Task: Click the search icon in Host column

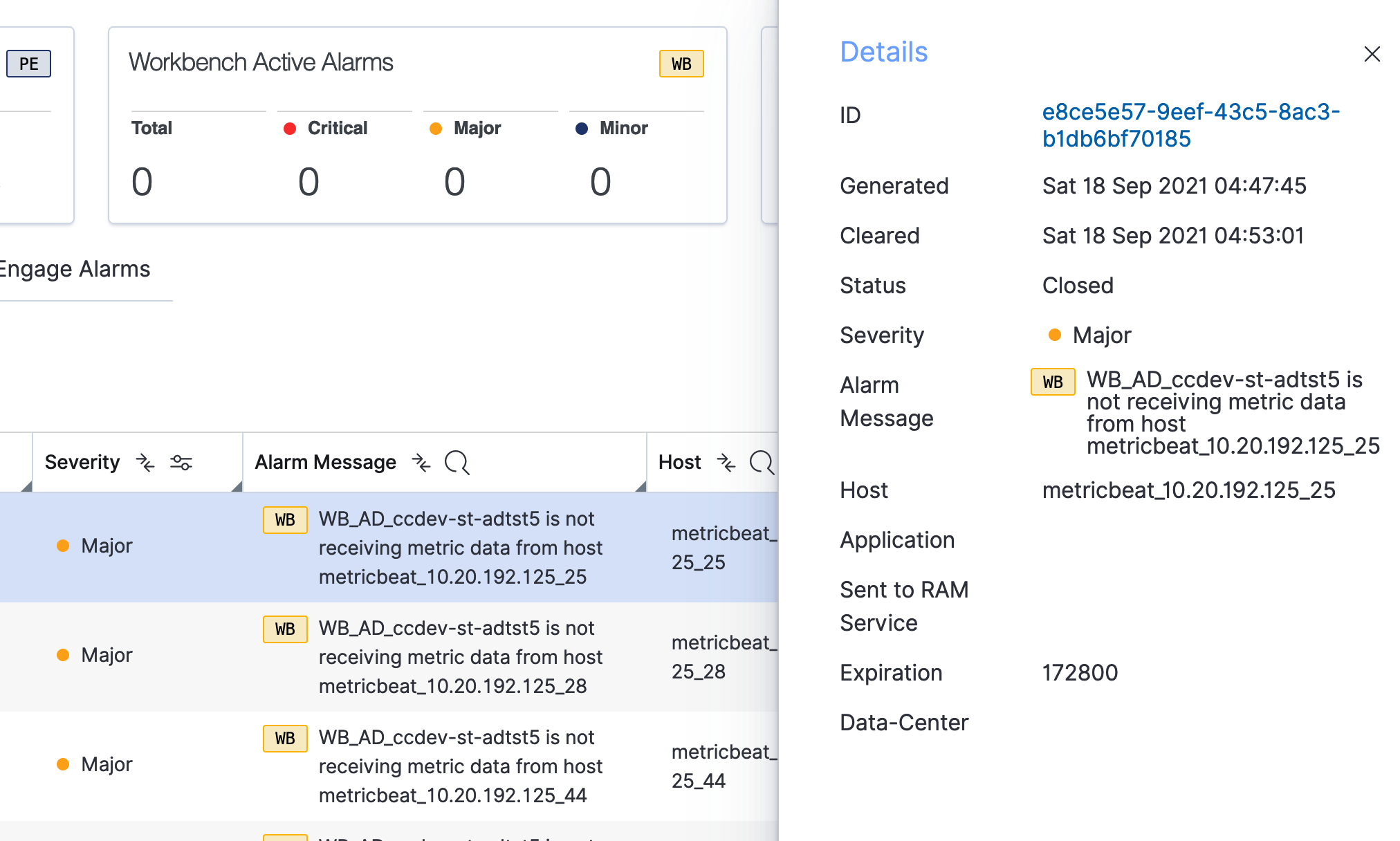Action: click(761, 462)
